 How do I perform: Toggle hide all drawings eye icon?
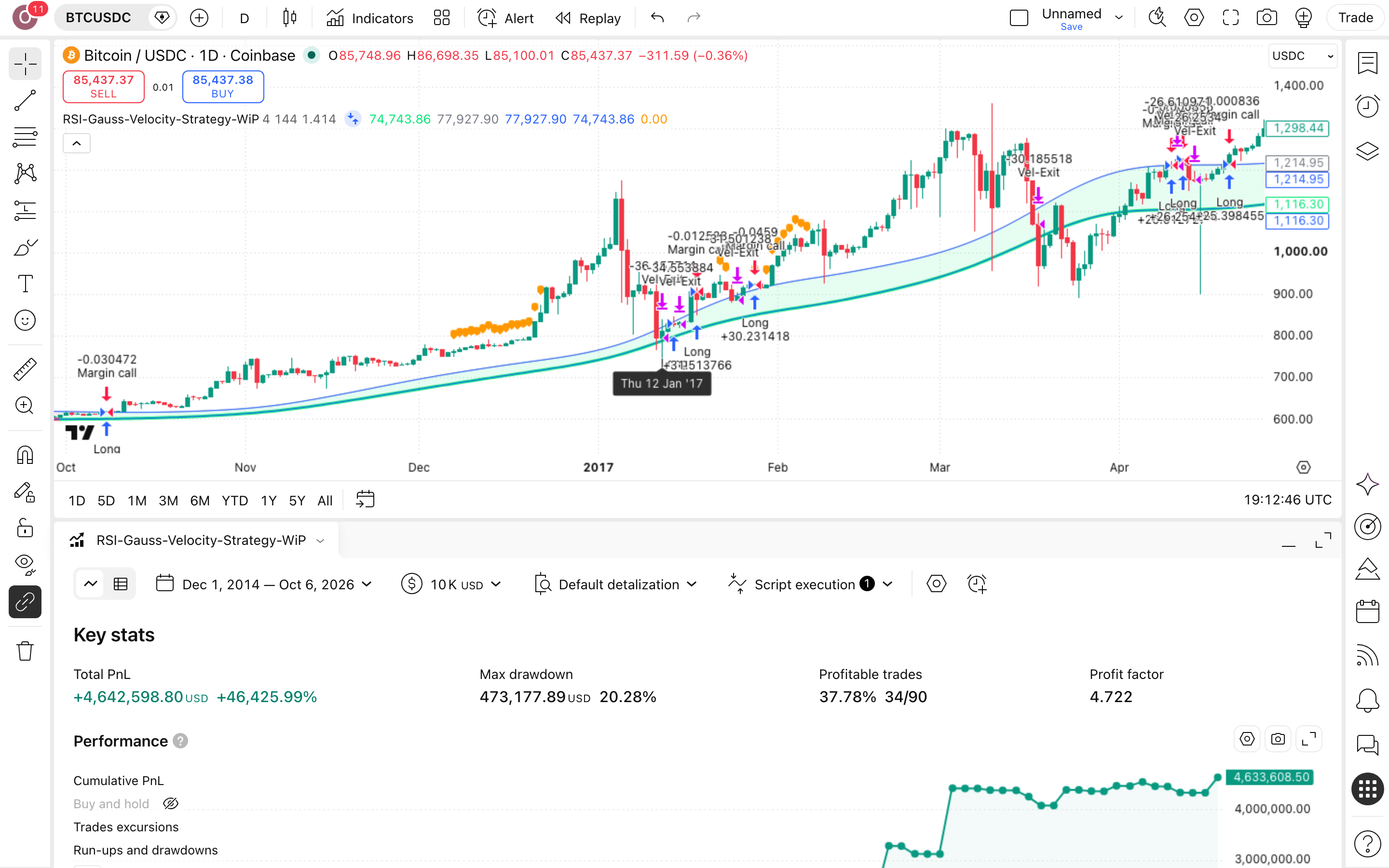coord(25,565)
